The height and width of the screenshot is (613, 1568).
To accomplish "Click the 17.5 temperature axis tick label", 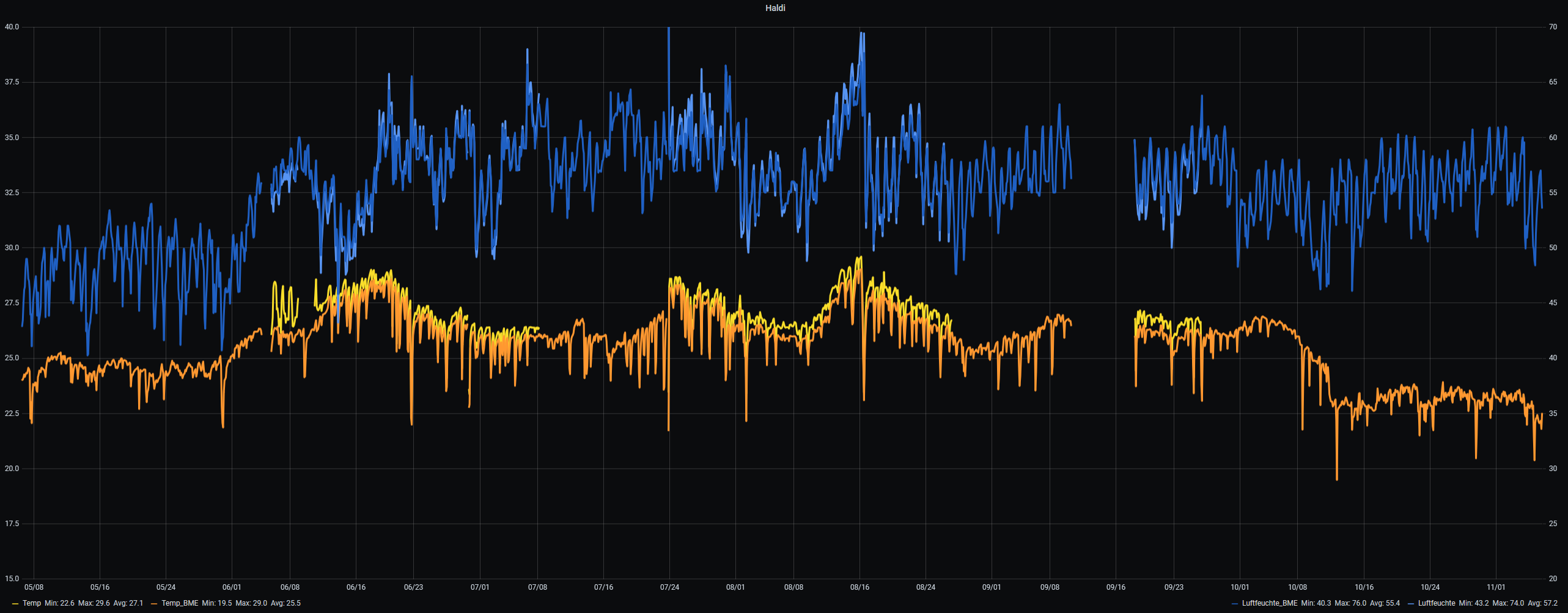I will [x=12, y=524].
